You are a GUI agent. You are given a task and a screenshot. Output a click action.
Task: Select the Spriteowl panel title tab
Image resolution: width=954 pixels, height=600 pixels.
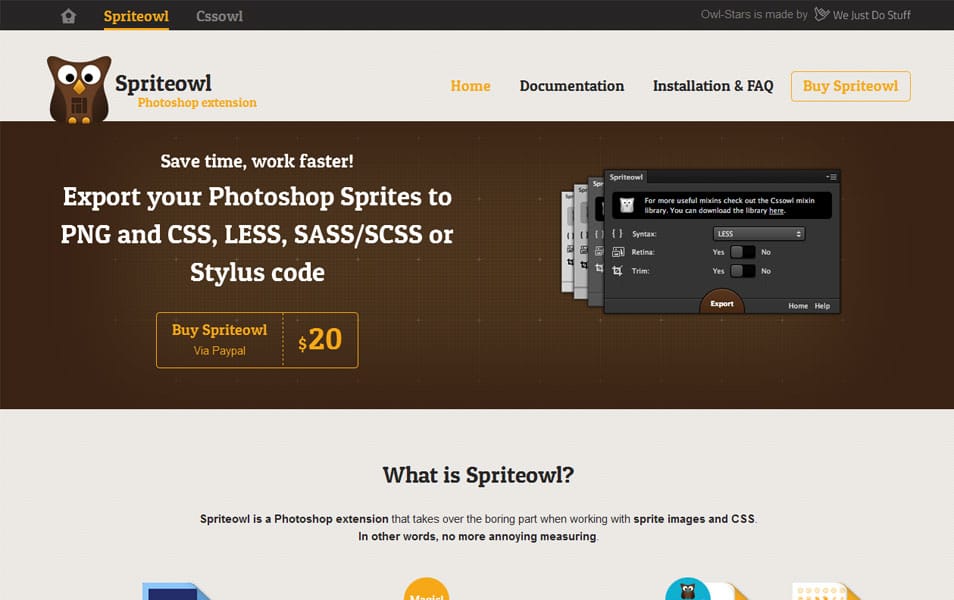click(x=626, y=177)
